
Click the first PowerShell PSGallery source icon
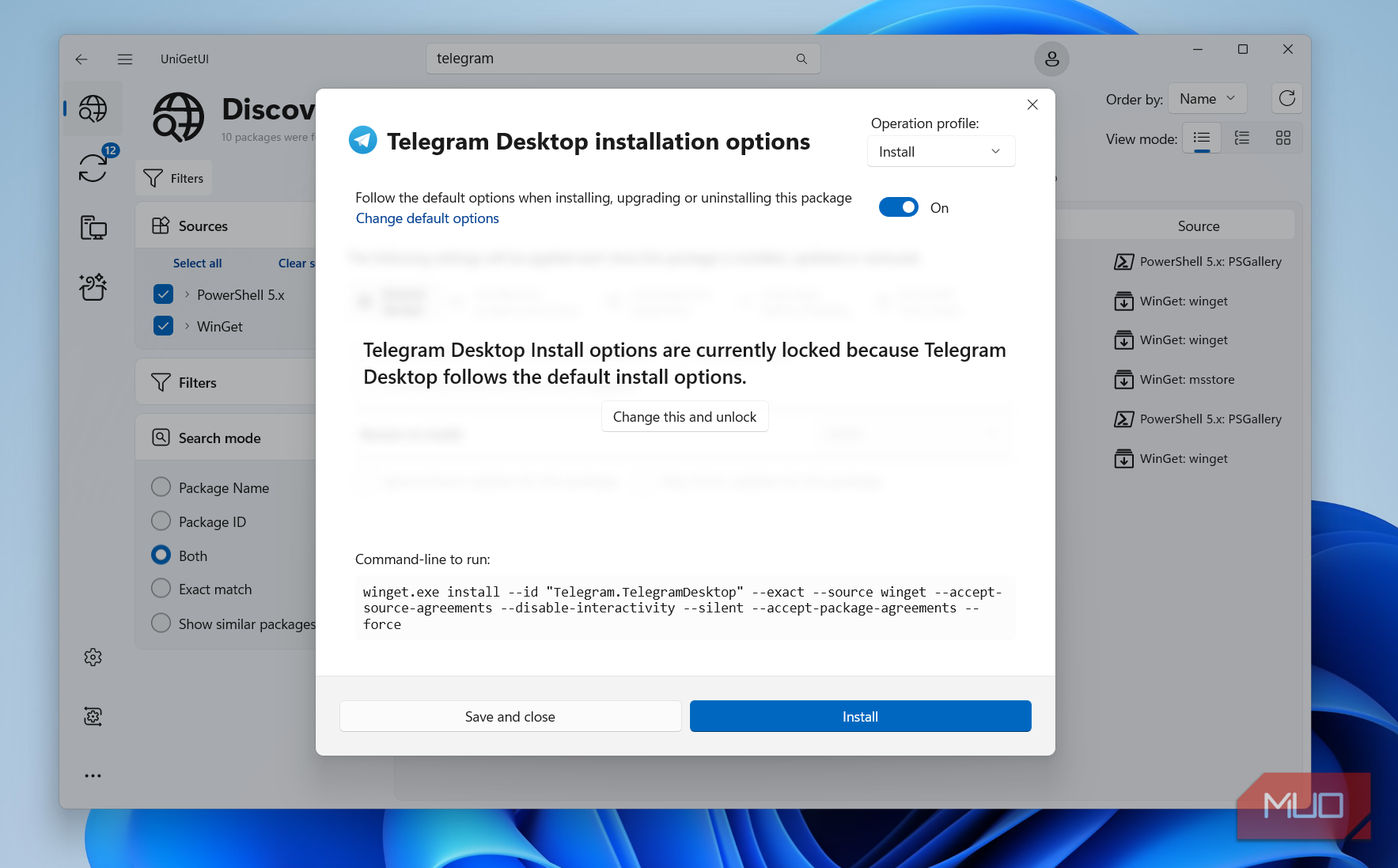click(x=1123, y=261)
